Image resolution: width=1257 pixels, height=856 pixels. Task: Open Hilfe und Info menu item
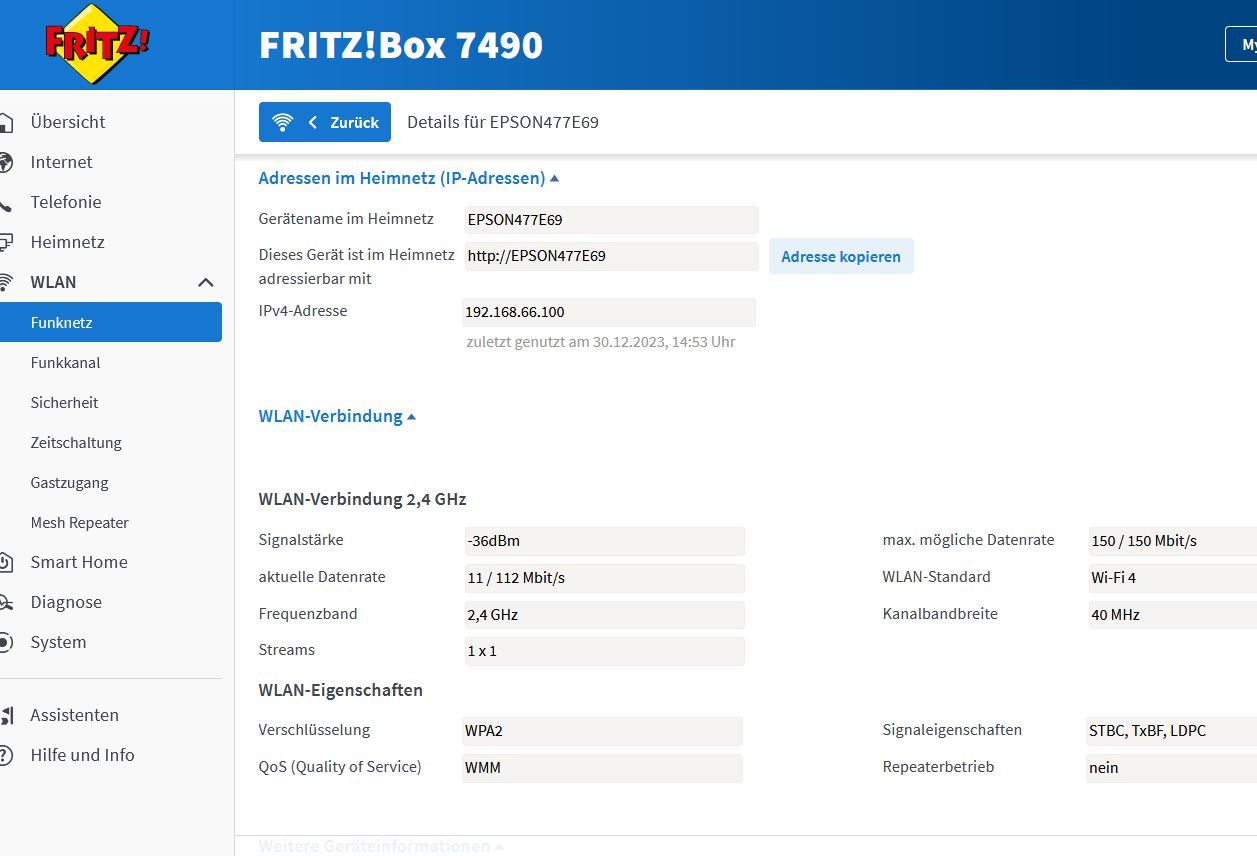tap(82, 755)
